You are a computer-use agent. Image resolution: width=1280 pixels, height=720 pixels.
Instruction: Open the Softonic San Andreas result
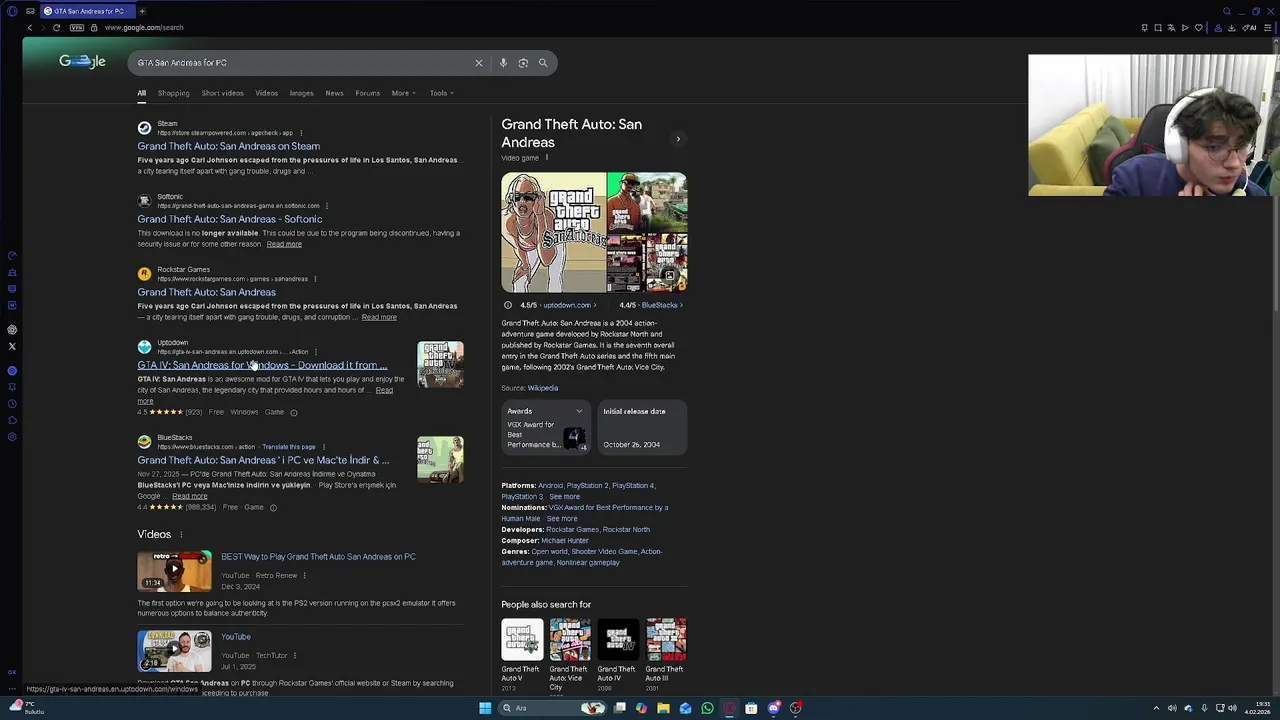pyautogui.click(x=230, y=219)
